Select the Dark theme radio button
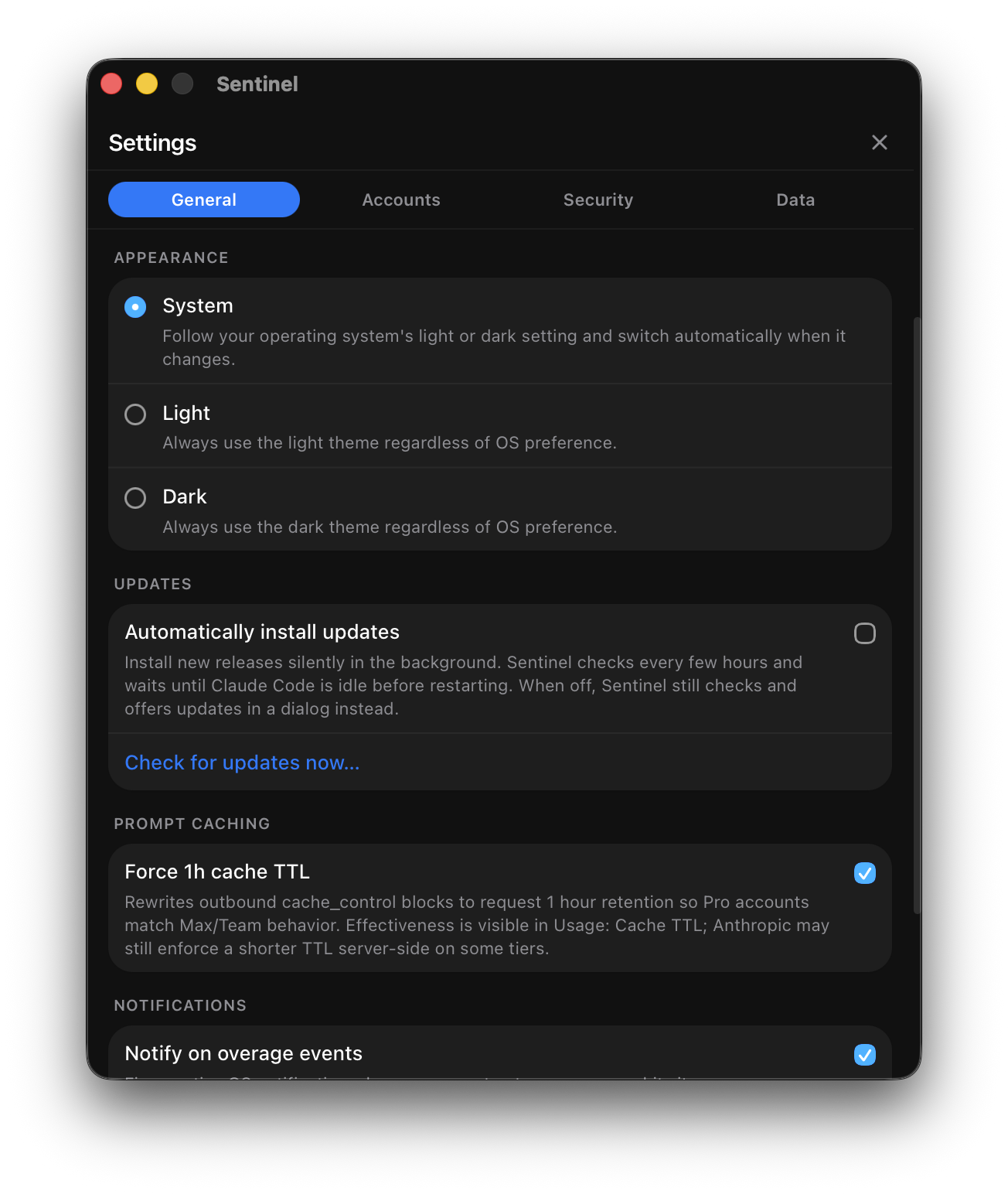 click(x=135, y=498)
